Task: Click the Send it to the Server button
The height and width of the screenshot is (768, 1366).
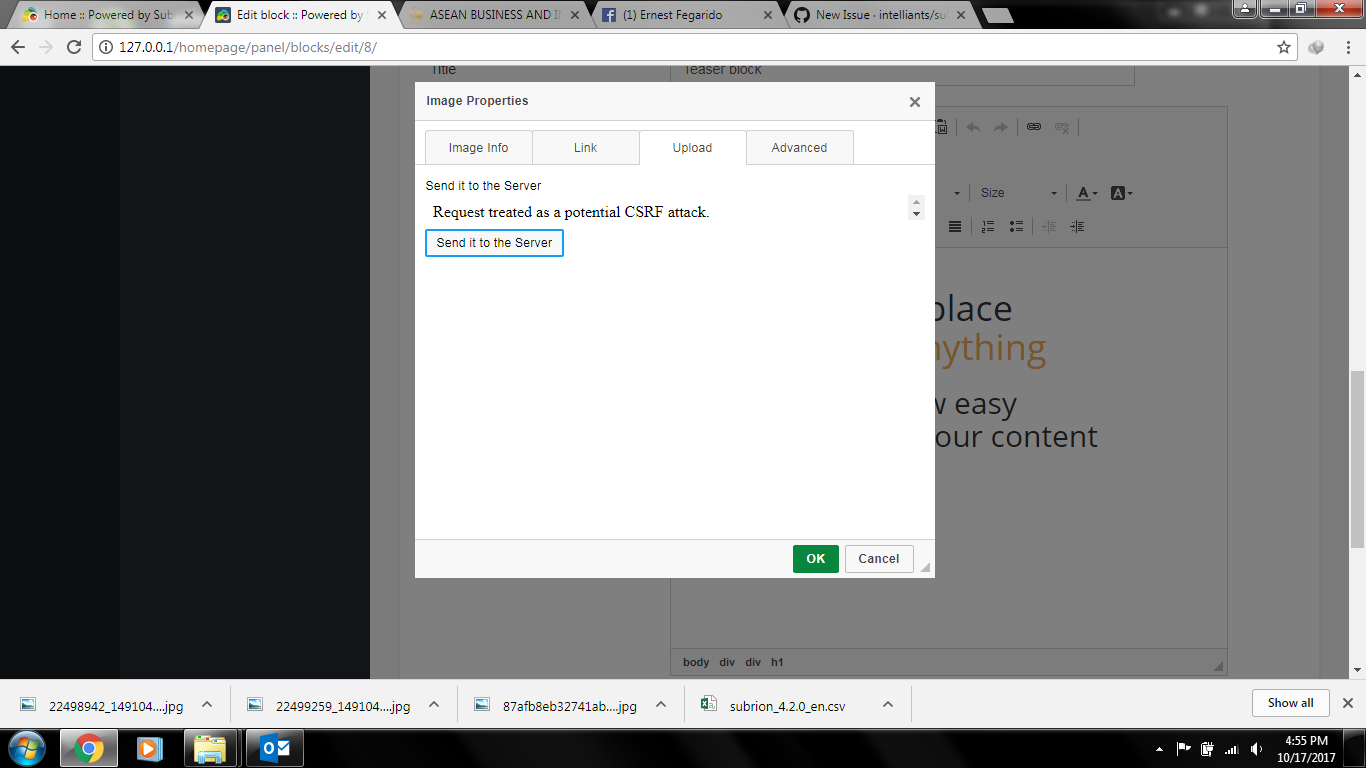Action: point(494,243)
